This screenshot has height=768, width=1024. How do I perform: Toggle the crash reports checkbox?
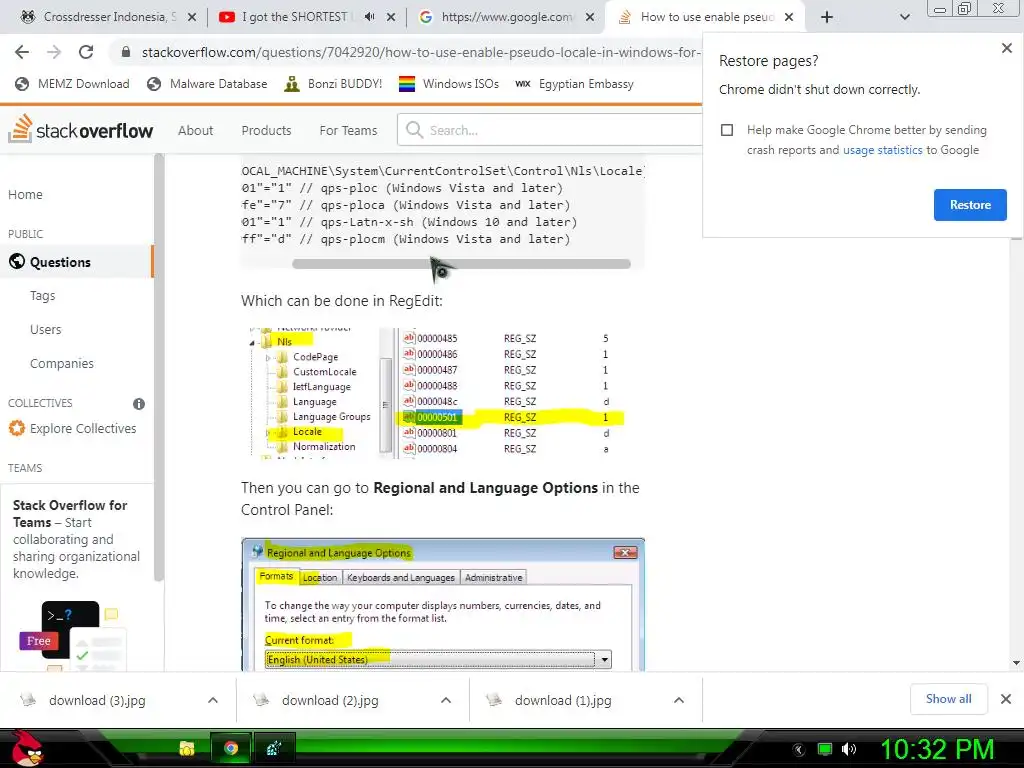coord(727,130)
